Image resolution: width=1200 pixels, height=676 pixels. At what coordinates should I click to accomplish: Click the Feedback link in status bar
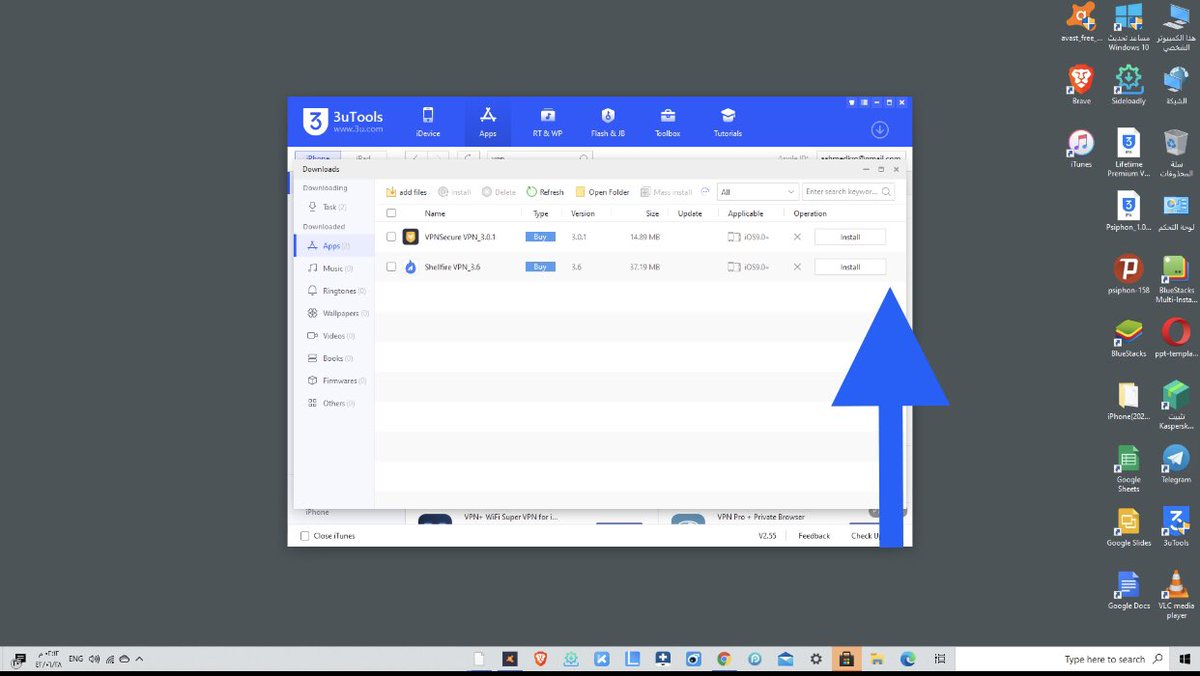coord(814,536)
